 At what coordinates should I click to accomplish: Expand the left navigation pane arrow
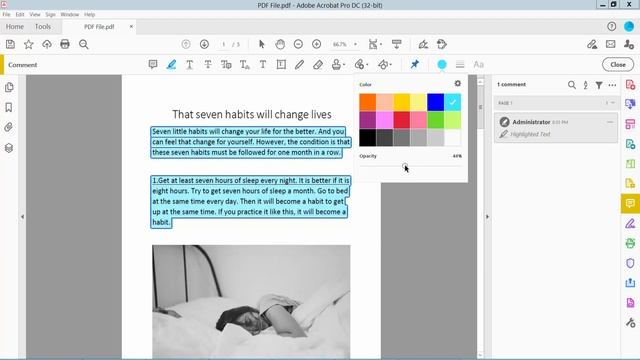(x=22, y=217)
